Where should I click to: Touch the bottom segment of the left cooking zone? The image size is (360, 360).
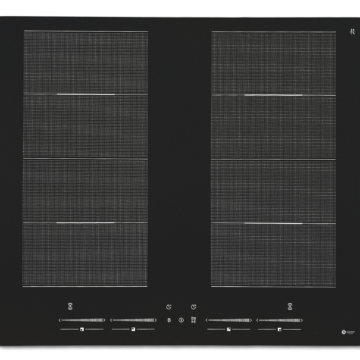coord(85,254)
